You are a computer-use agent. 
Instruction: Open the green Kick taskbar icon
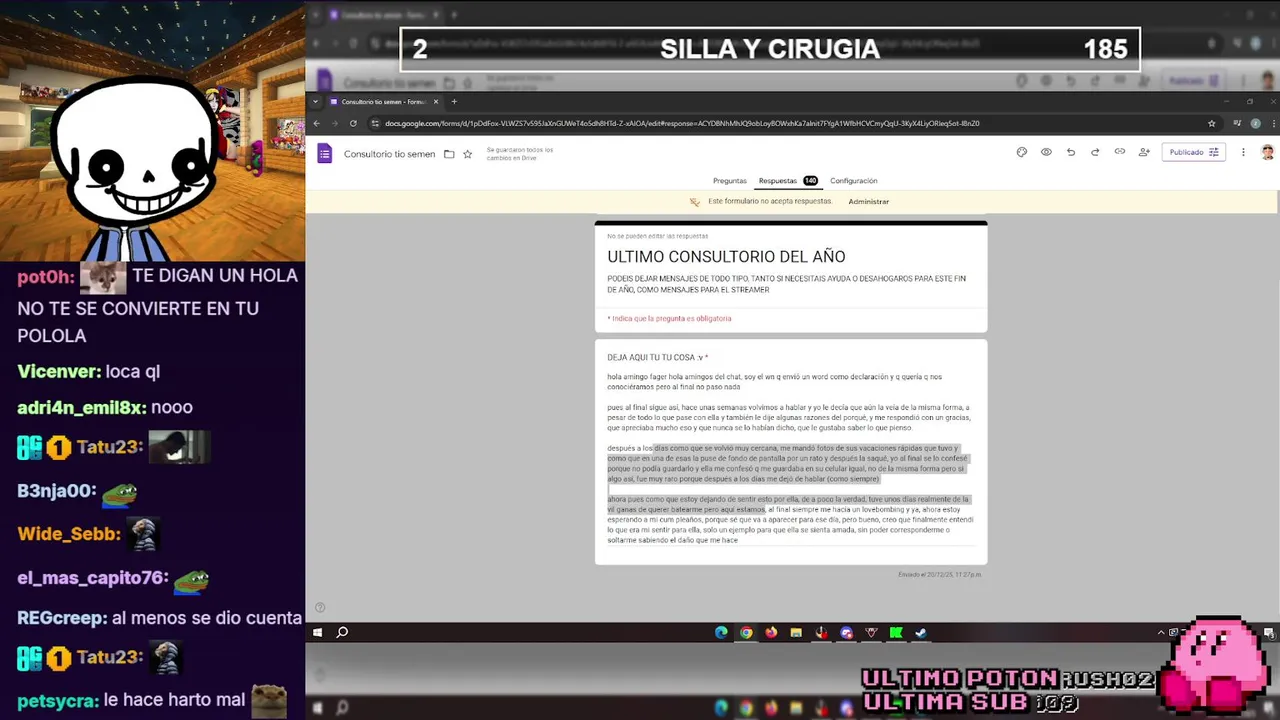(896, 632)
